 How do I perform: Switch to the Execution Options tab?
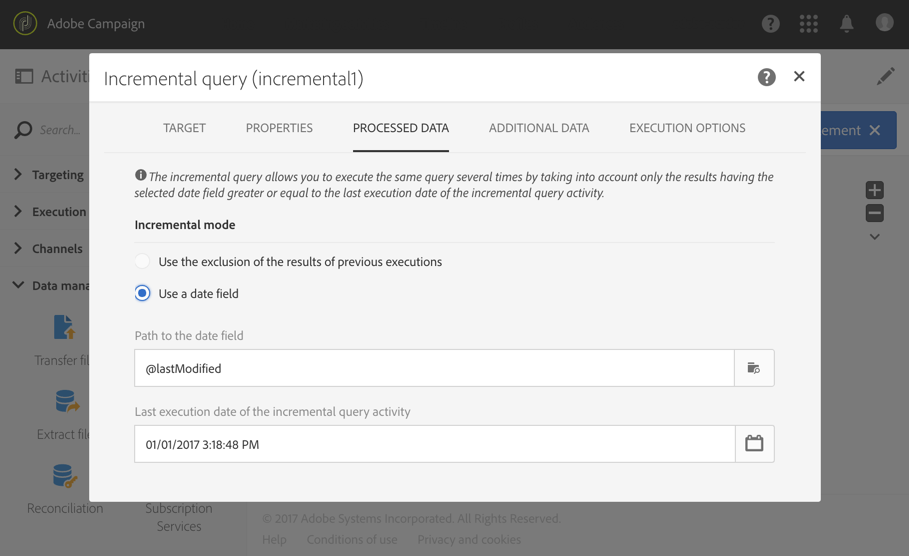tap(687, 128)
